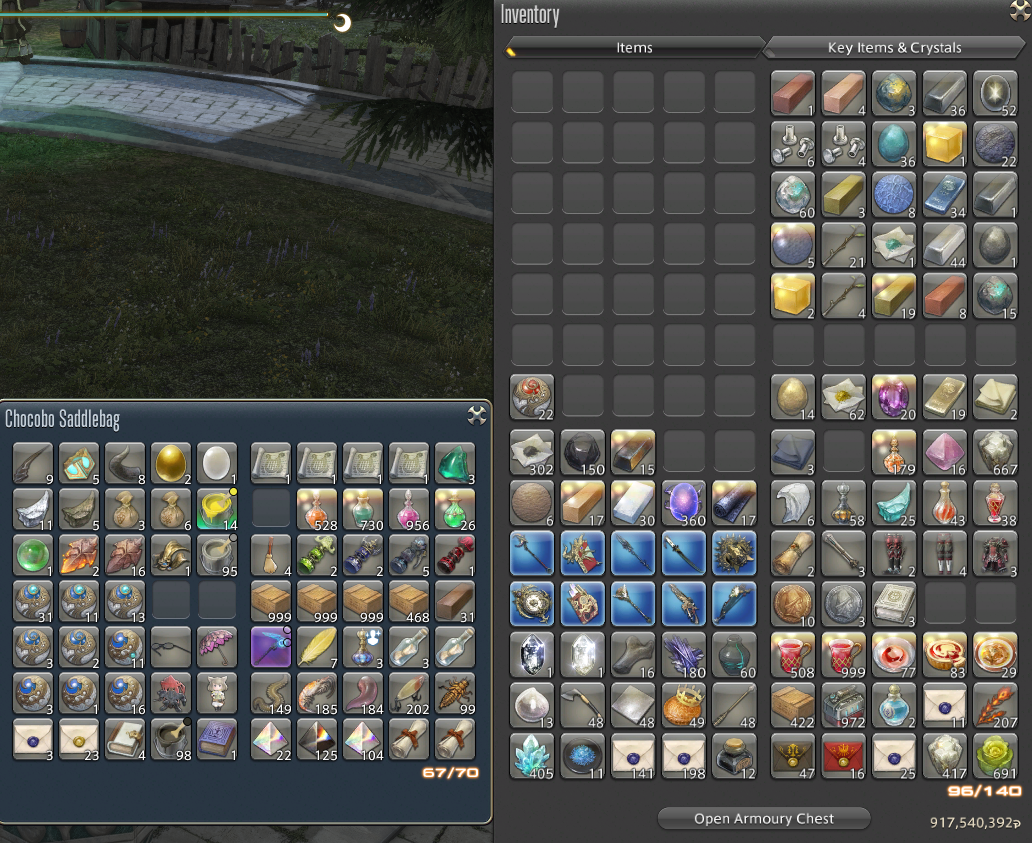Pick the wooden crate stack of 422

tap(792, 706)
